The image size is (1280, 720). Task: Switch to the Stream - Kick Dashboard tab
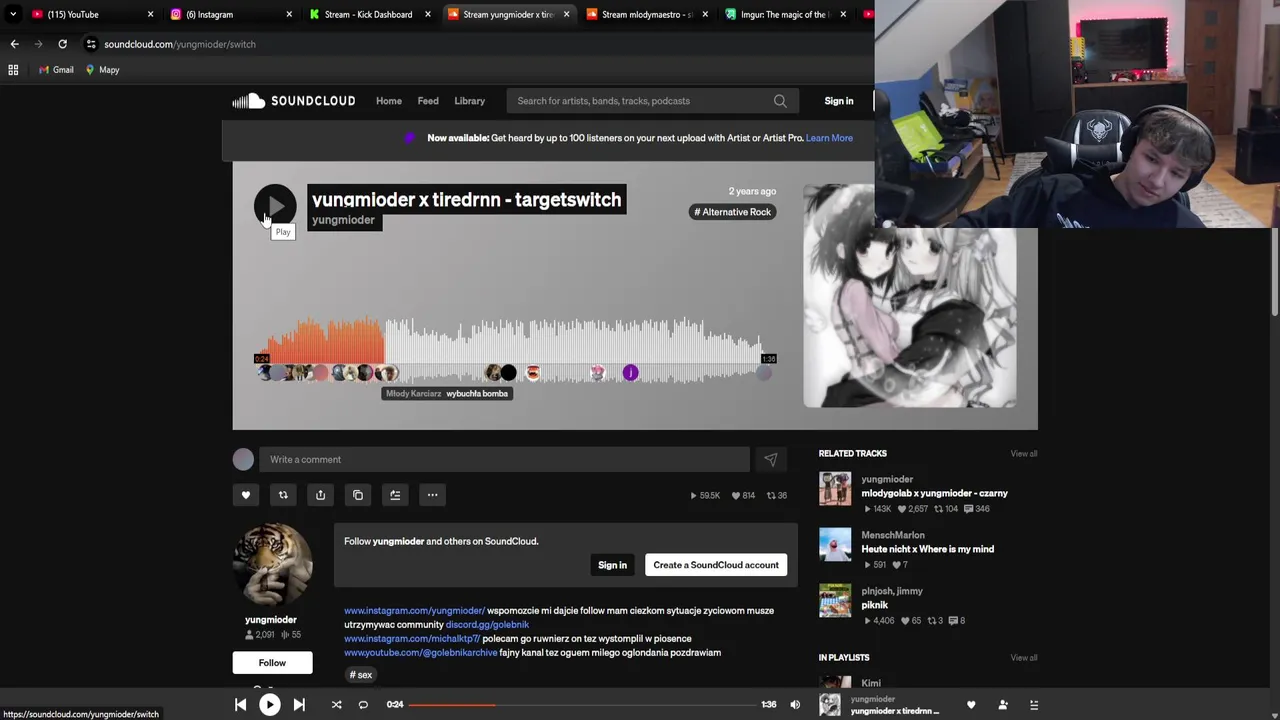pyautogui.click(x=366, y=14)
